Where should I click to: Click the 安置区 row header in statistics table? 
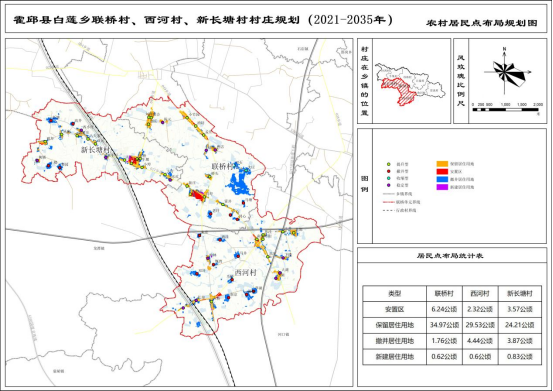pyautogui.click(x=395, y=309)
